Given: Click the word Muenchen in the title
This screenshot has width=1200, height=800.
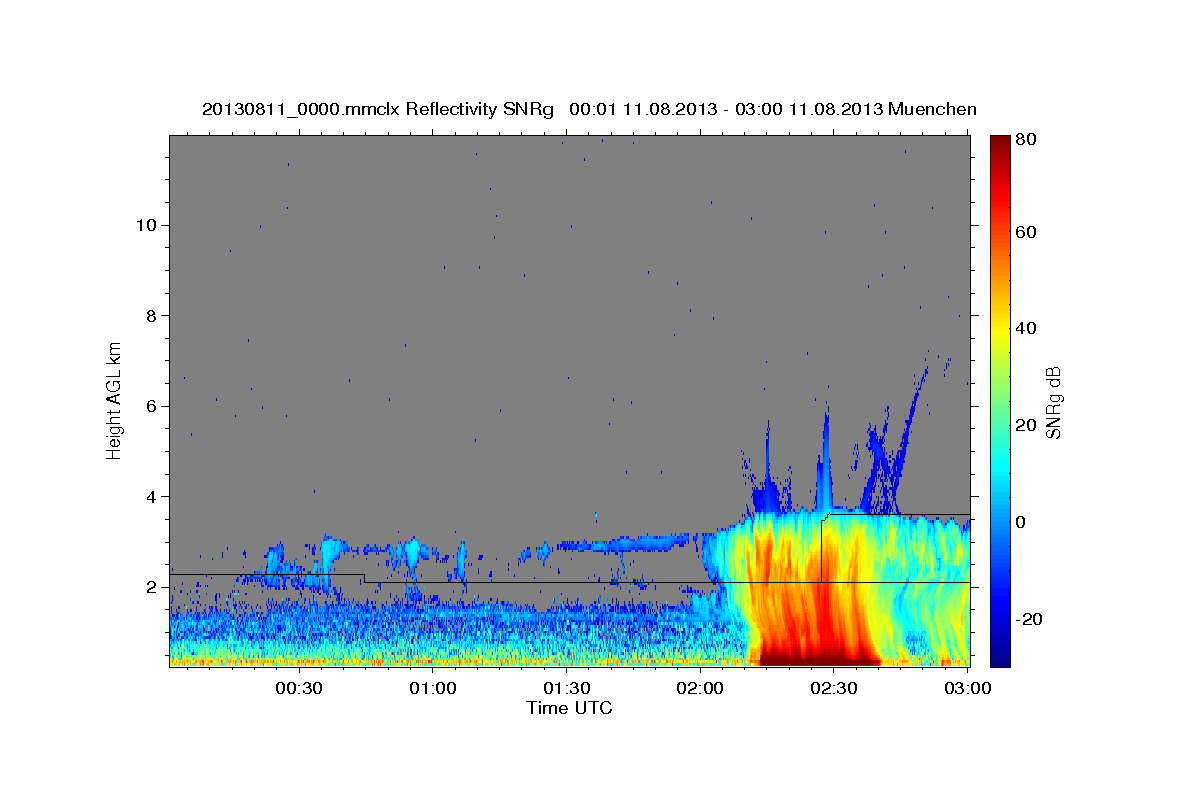Looking at the screenshot, I should (932, 109).
